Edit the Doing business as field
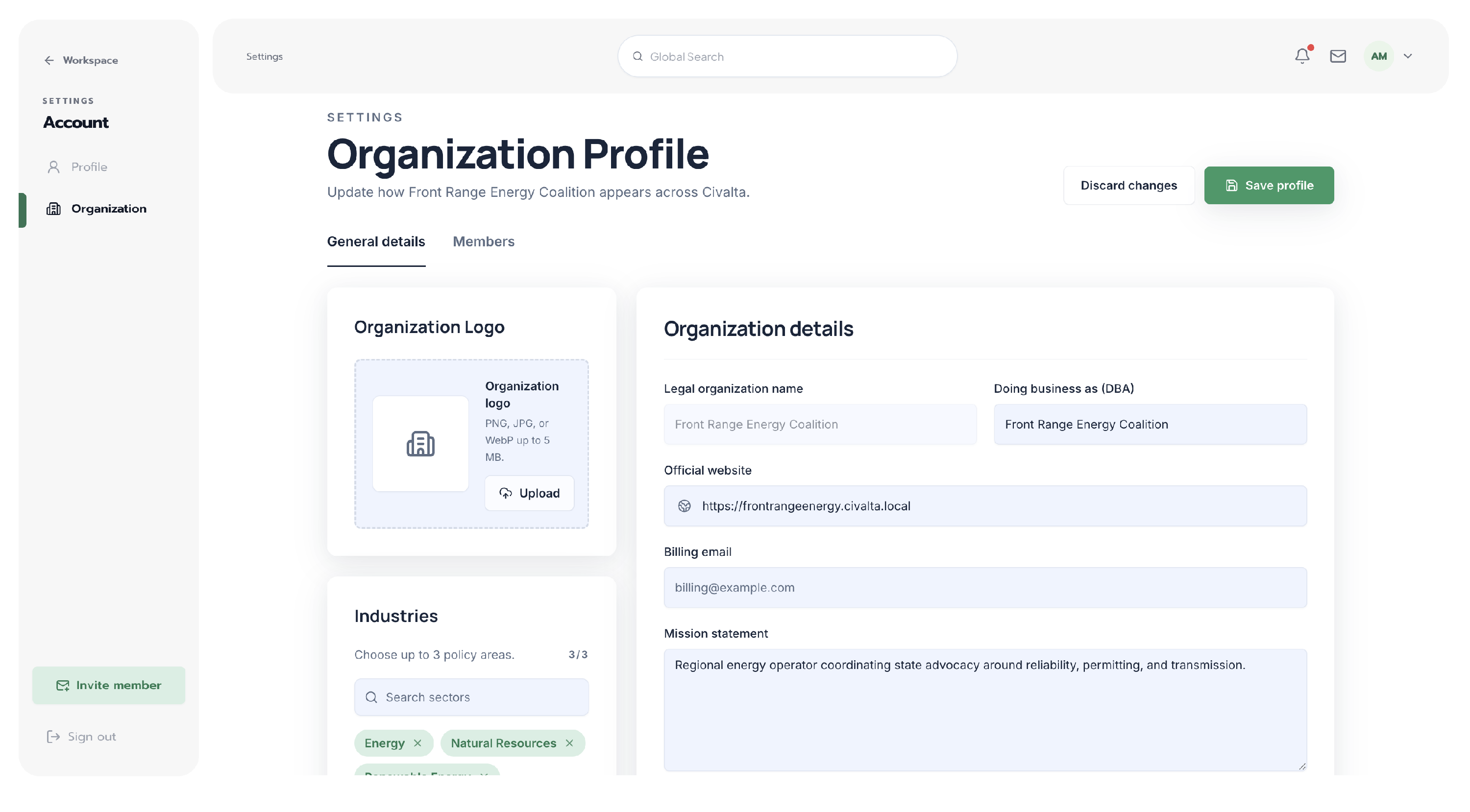Image resolution: width=1470 pixels, height=812 pixels. click(1150, 424)
